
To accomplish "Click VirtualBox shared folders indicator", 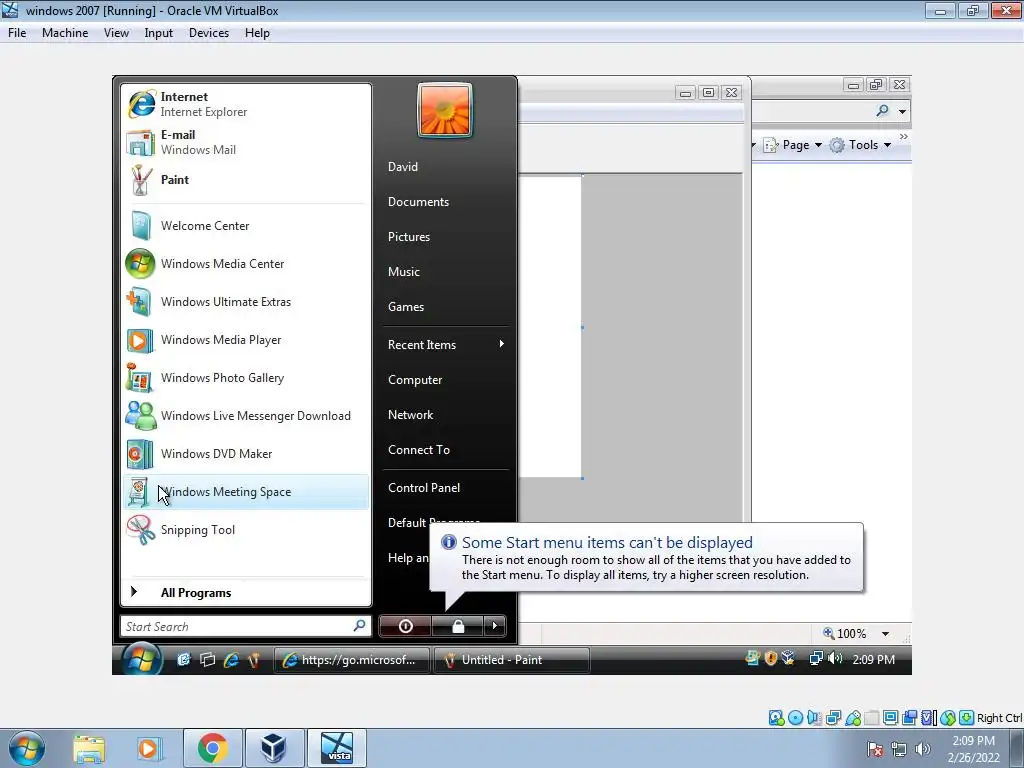I will (x=872, y=718).
